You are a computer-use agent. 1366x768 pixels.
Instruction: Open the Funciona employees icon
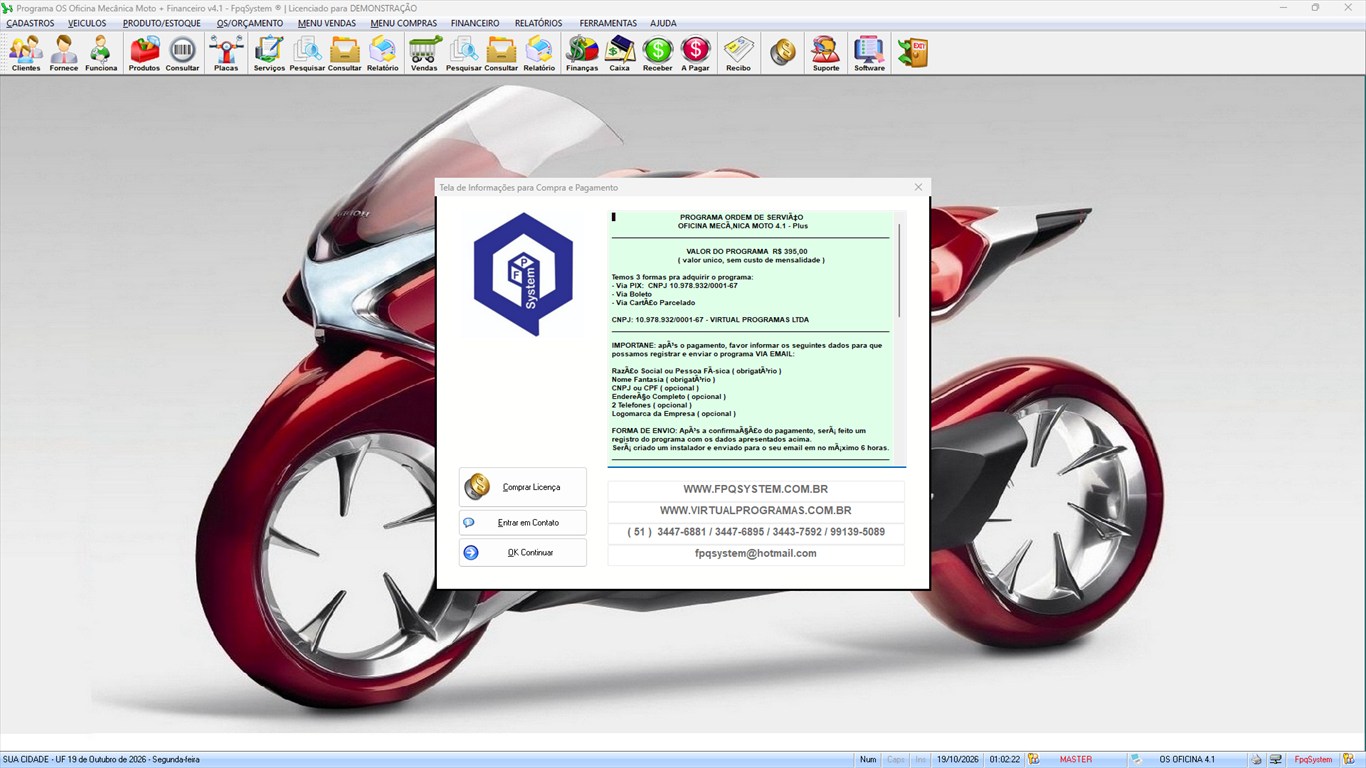click(x=101, y=53)
